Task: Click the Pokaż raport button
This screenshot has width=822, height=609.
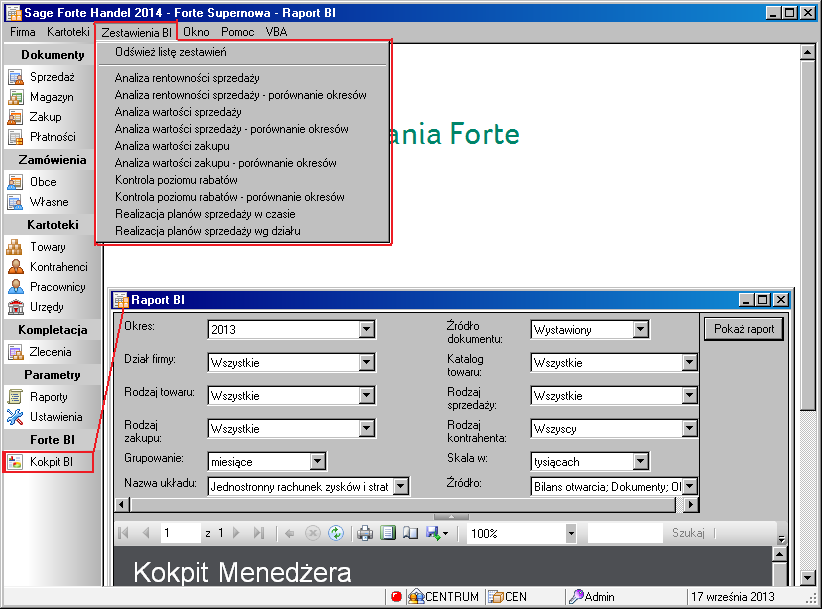Action: point(743,329)
